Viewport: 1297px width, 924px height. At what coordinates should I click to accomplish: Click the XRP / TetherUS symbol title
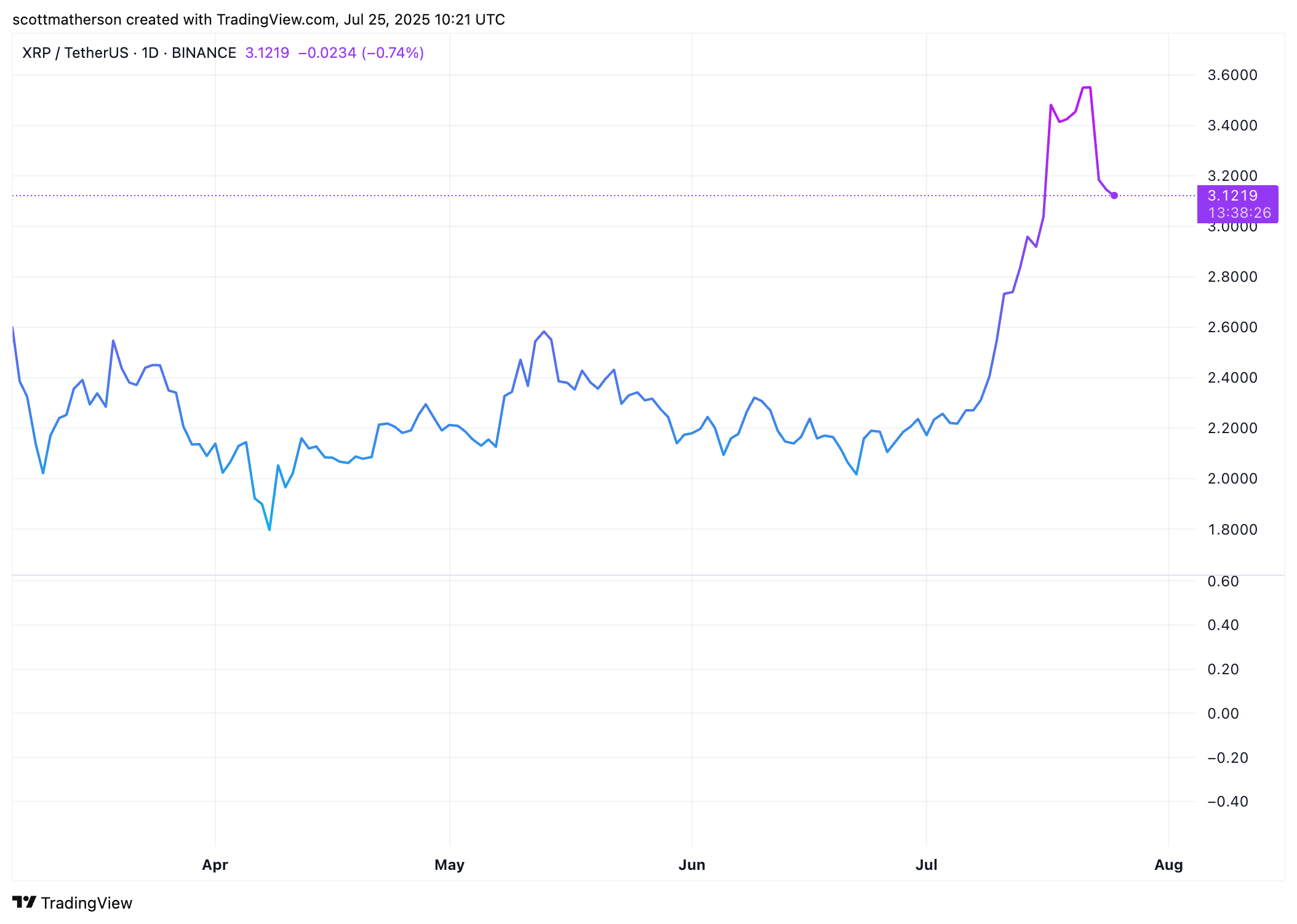click(75, 53)
